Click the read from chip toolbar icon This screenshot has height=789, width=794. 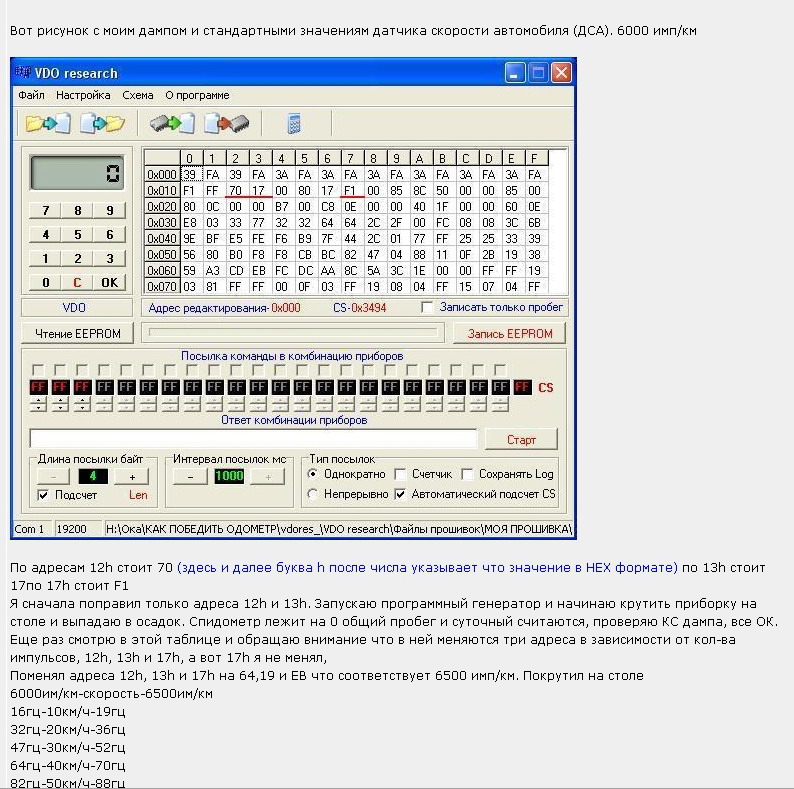[172, 123]
